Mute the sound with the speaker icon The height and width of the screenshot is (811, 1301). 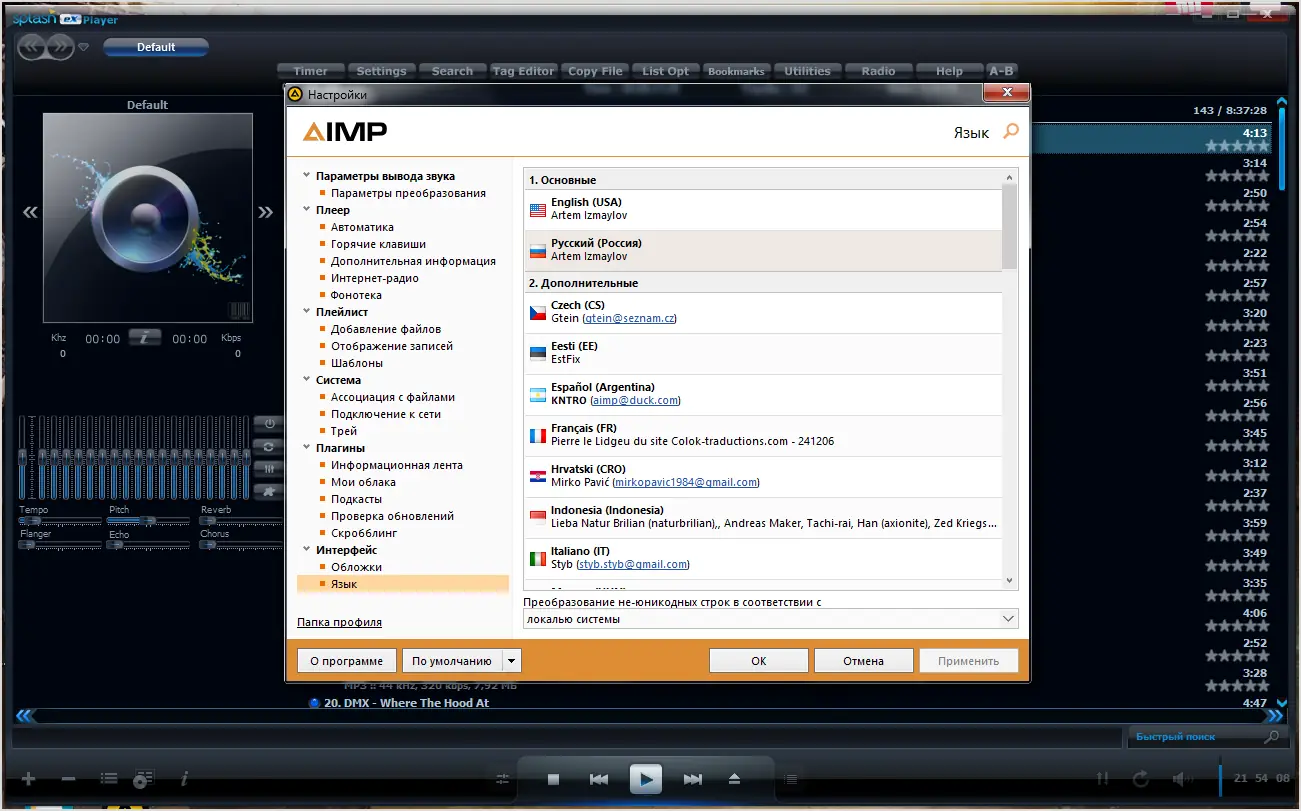click(x=1182, y=779)
